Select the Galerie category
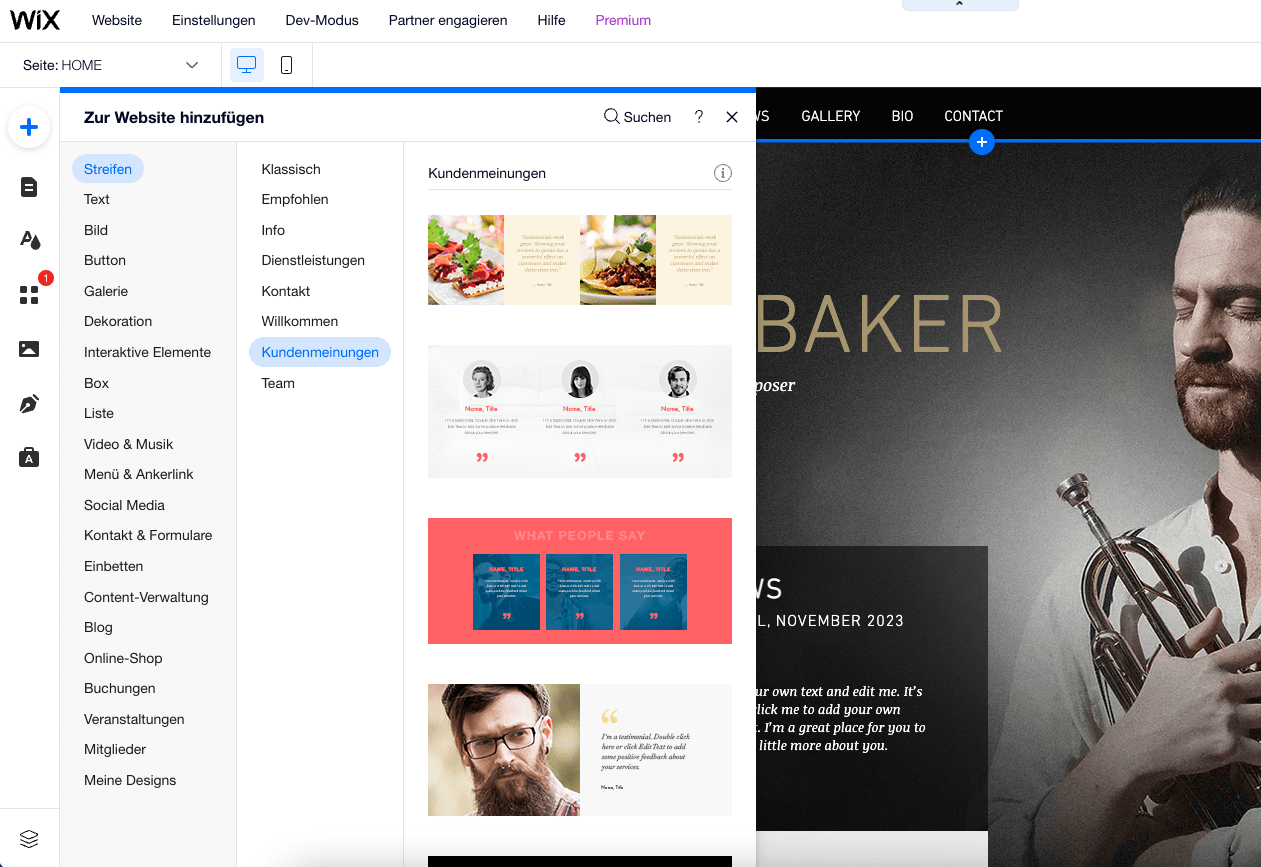1261x867 pixels. coord(106,291)
